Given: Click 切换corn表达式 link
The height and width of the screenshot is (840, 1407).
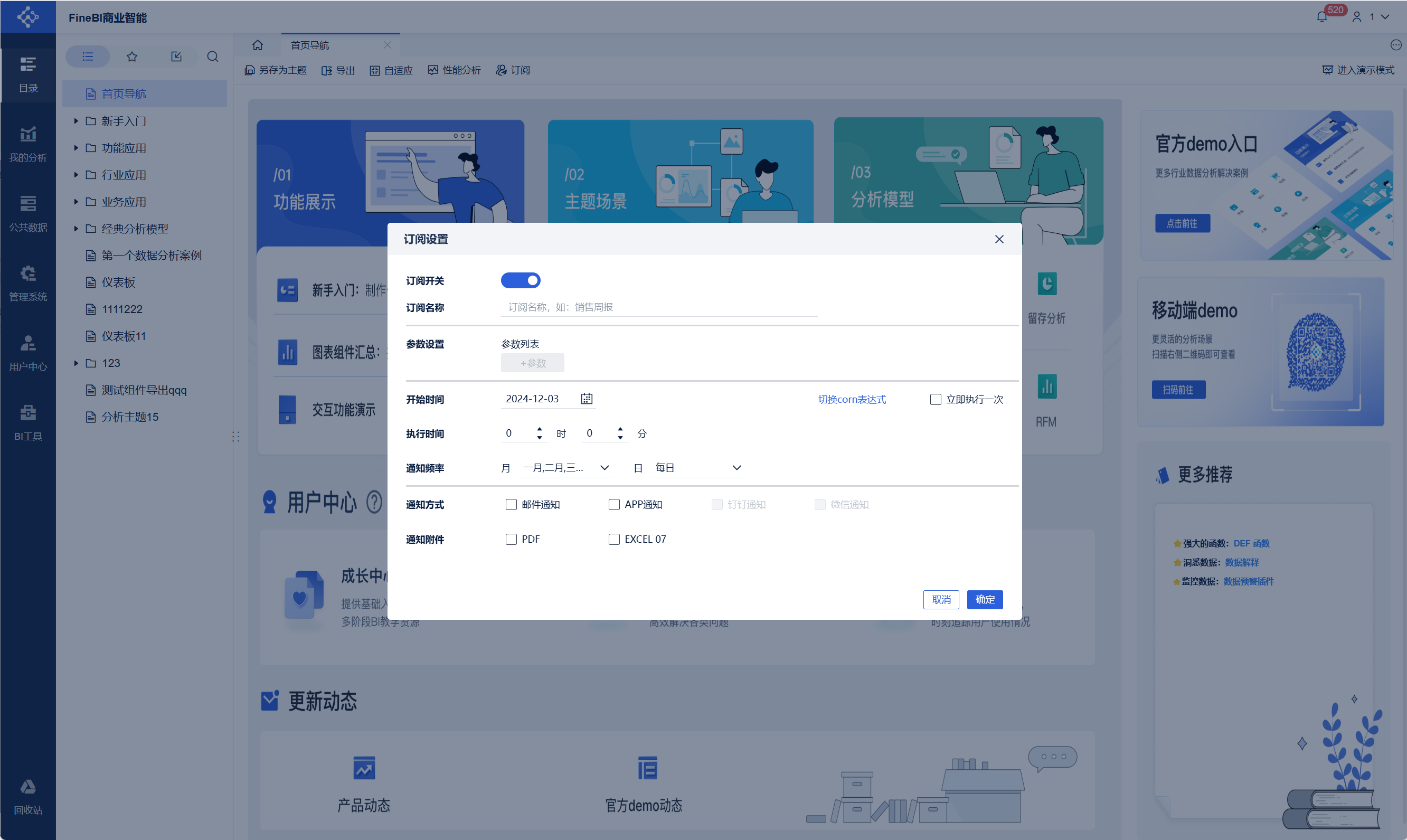Looking at the screenshot, I should coord(851,400).
